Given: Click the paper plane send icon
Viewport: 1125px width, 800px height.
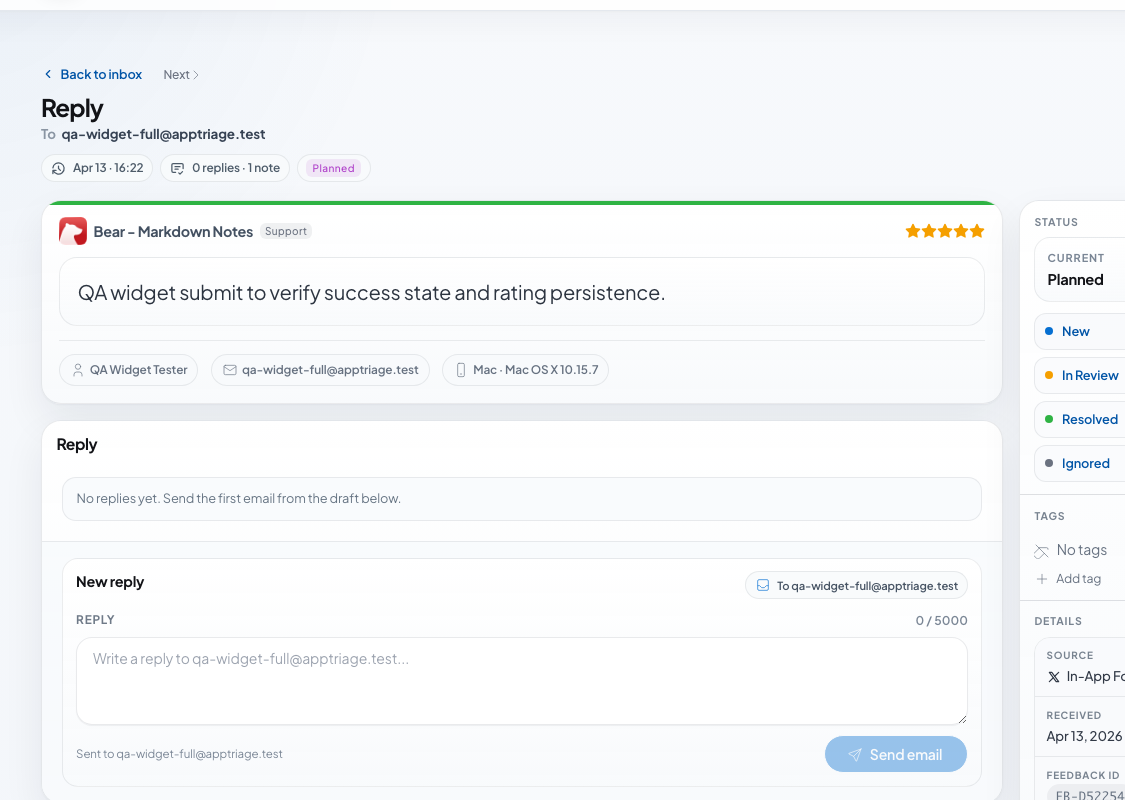Looking at the screenshot, I should [x=855, y=755].
